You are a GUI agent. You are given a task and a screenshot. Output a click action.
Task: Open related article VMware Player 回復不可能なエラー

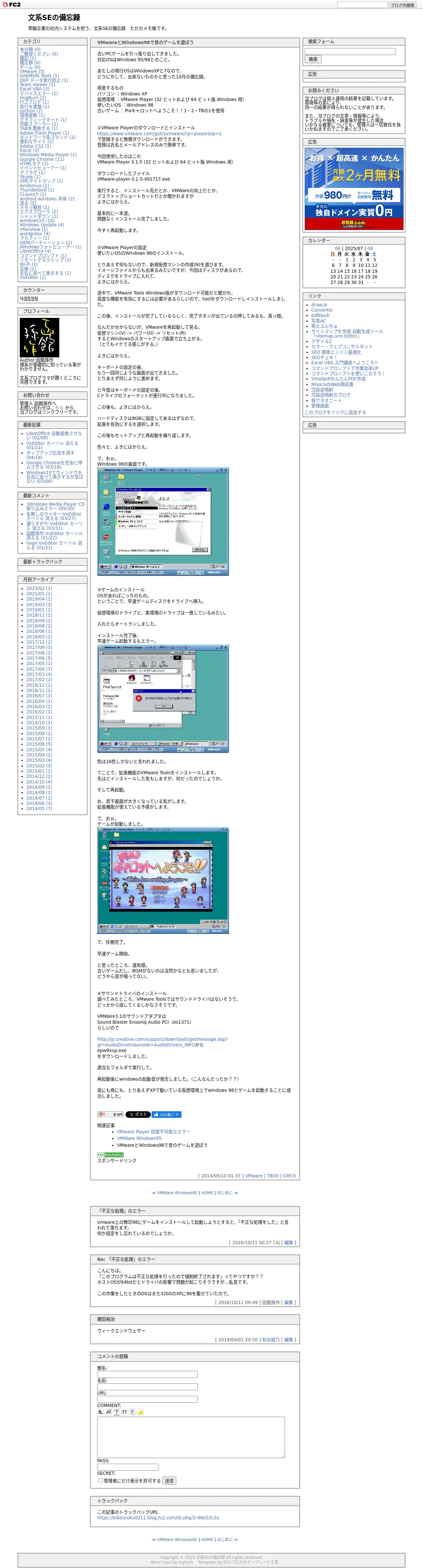point(154,1132)
